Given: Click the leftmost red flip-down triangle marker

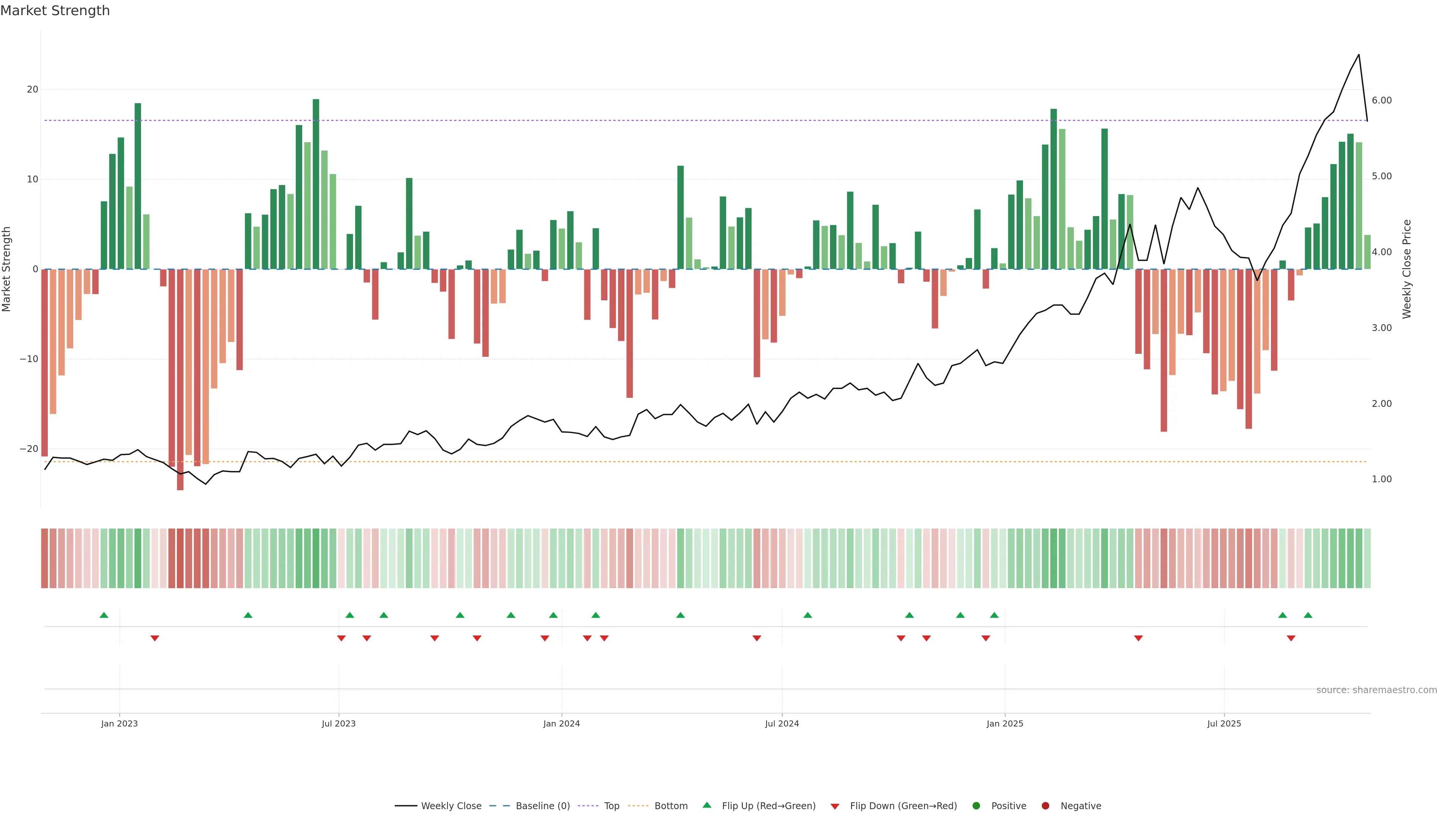Looking at the screenshot, I should 155,638.
